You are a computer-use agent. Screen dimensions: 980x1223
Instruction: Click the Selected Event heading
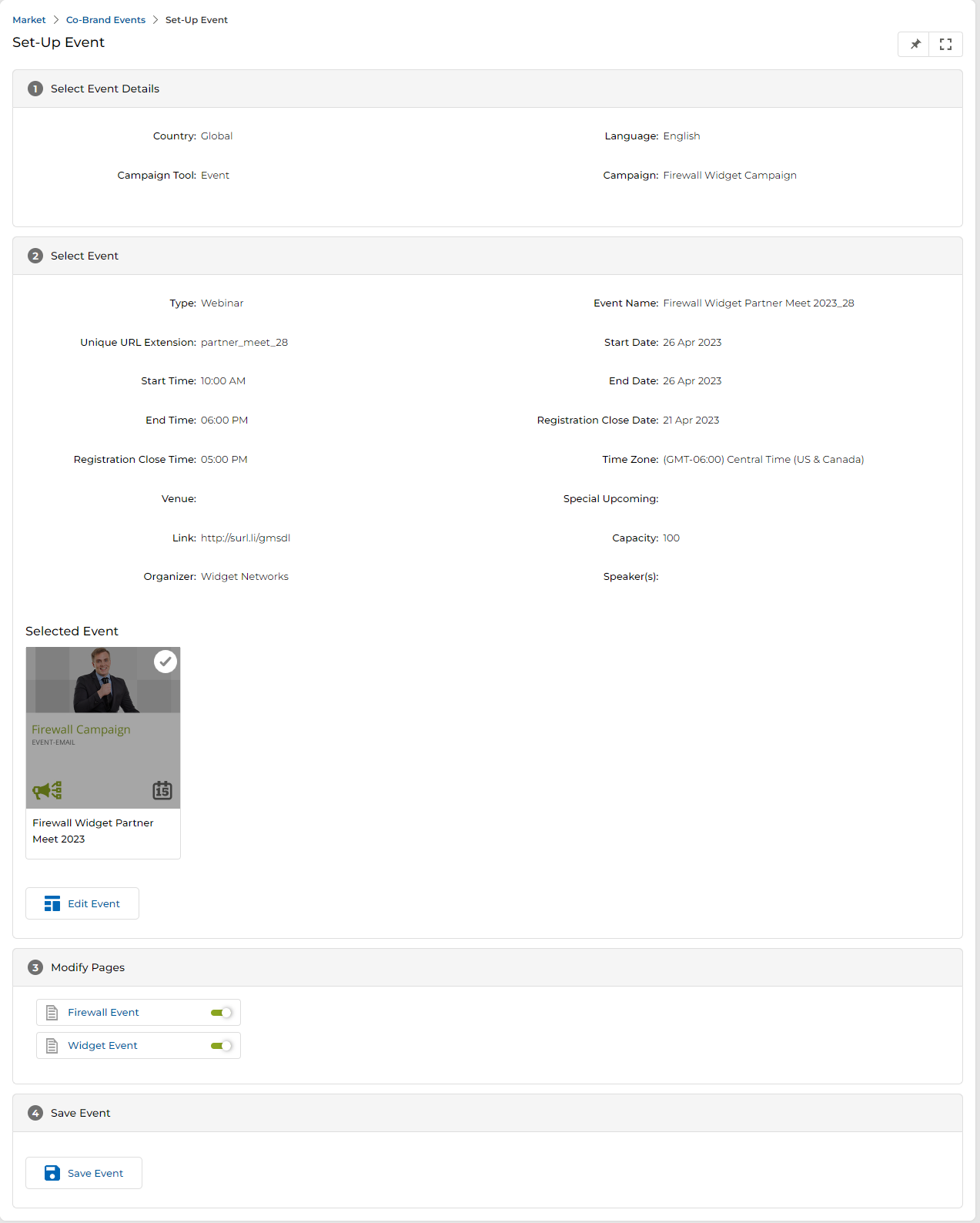[x=72, y=632]
